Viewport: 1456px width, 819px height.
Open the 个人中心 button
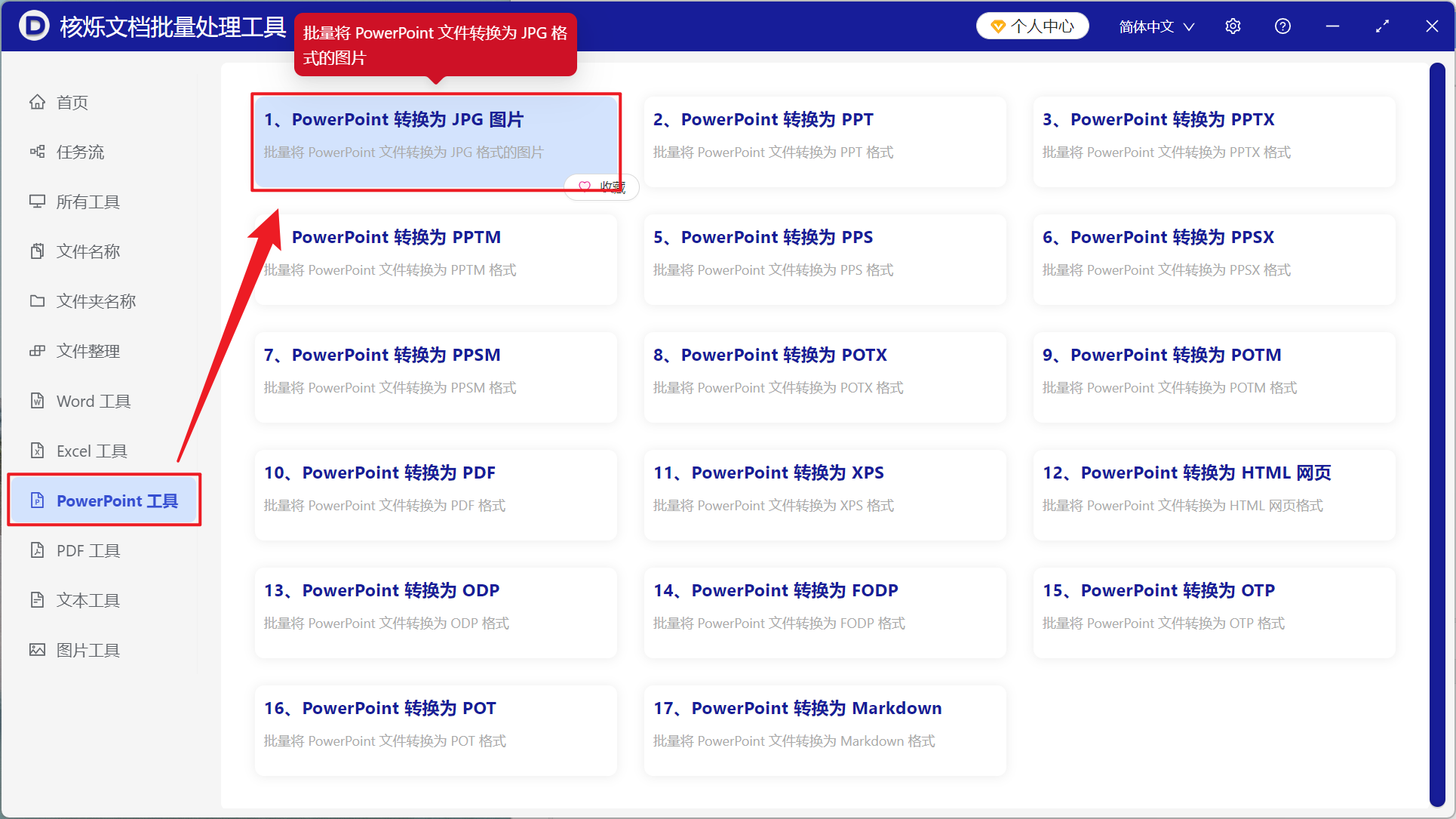pos(1032,26)
